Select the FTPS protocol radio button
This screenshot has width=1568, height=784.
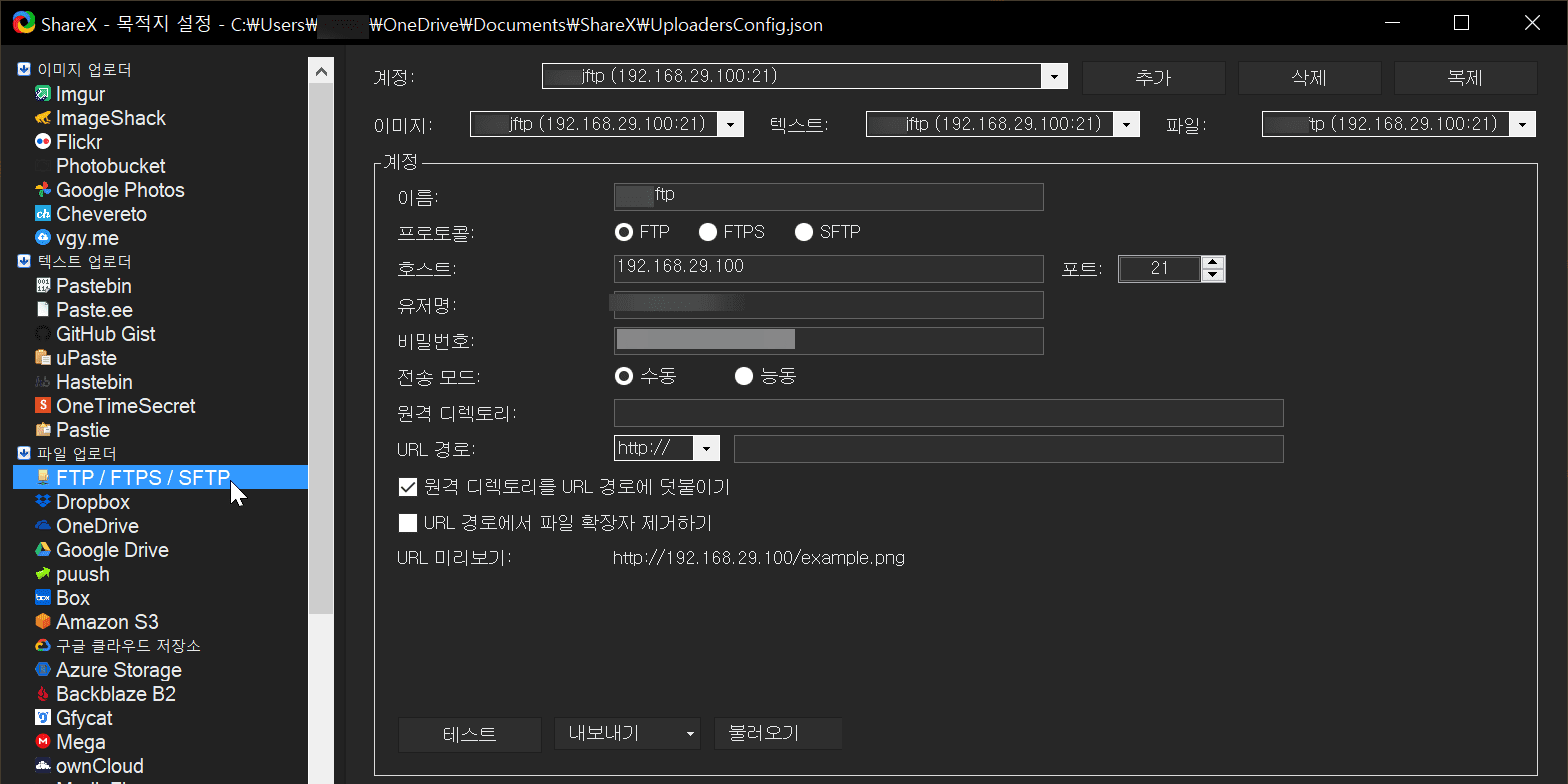point(708,232)
